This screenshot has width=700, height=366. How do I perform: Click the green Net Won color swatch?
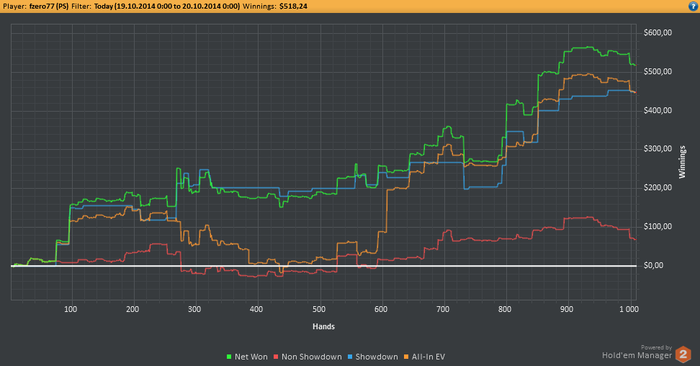click(229, 357)
